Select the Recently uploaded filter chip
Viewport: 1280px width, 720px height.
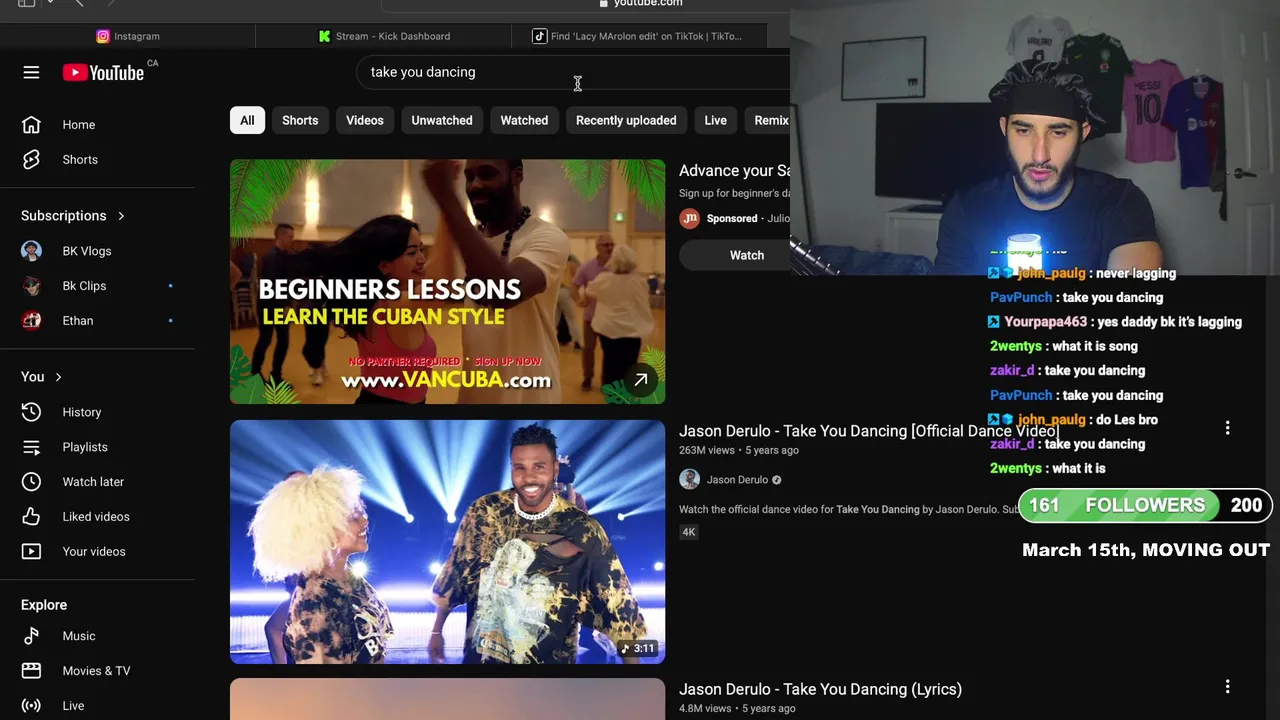[626, 120]
